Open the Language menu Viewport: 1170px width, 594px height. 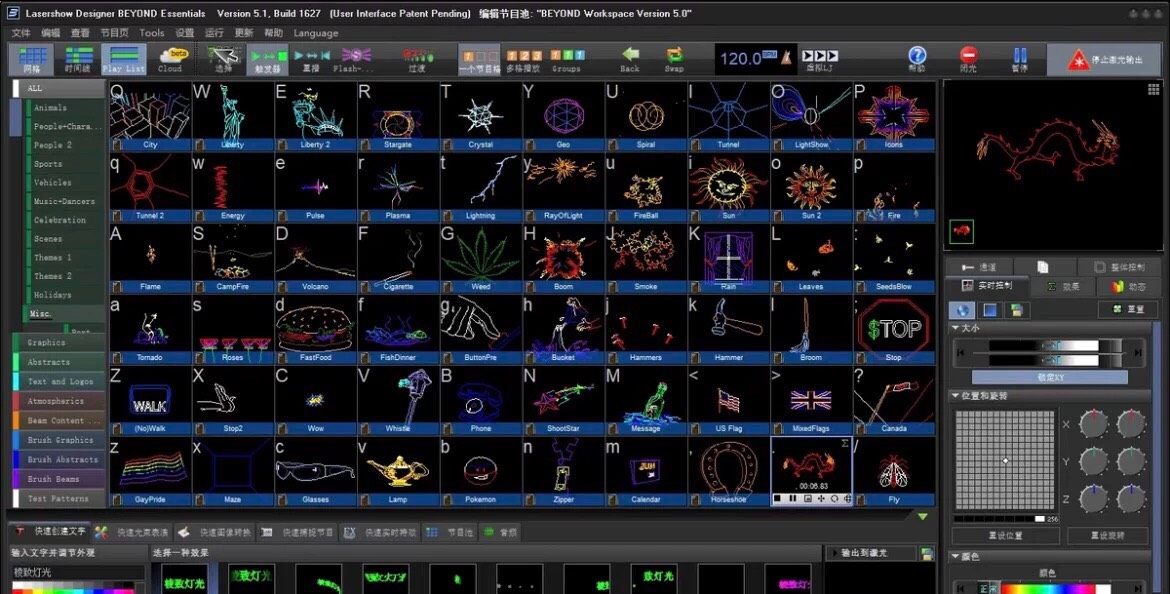[316, 33]
